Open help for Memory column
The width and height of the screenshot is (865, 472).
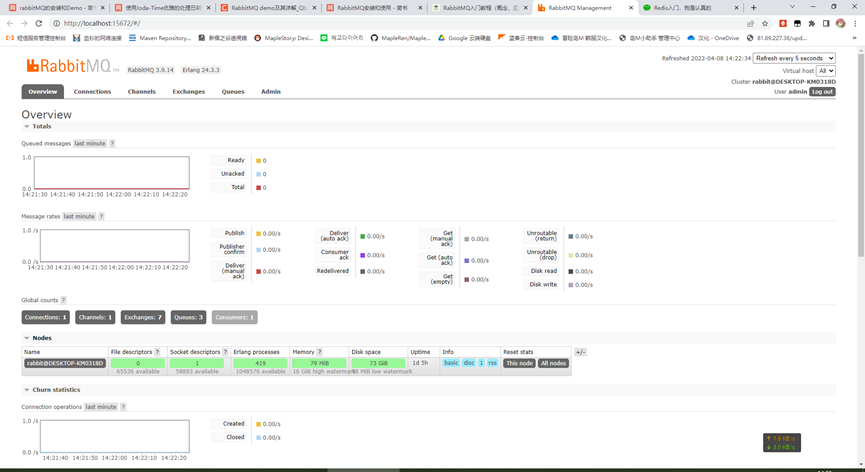pyautogui.click(x=319, y=352)
